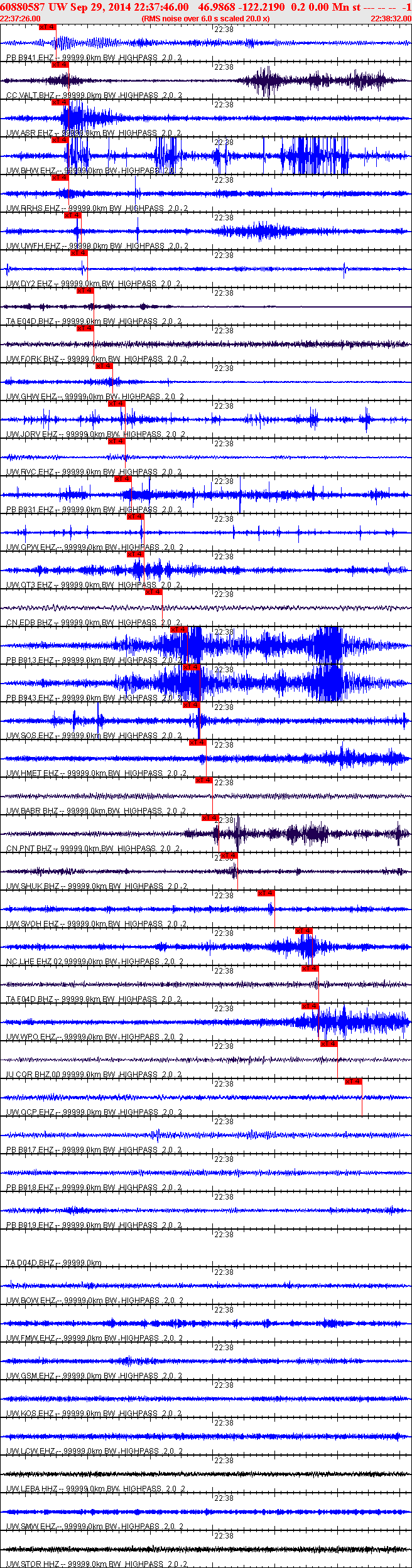The image size is (412, 1568).
Task: Click the UW.HMET.EHZ station label
Action: click(x=33, y=773)
